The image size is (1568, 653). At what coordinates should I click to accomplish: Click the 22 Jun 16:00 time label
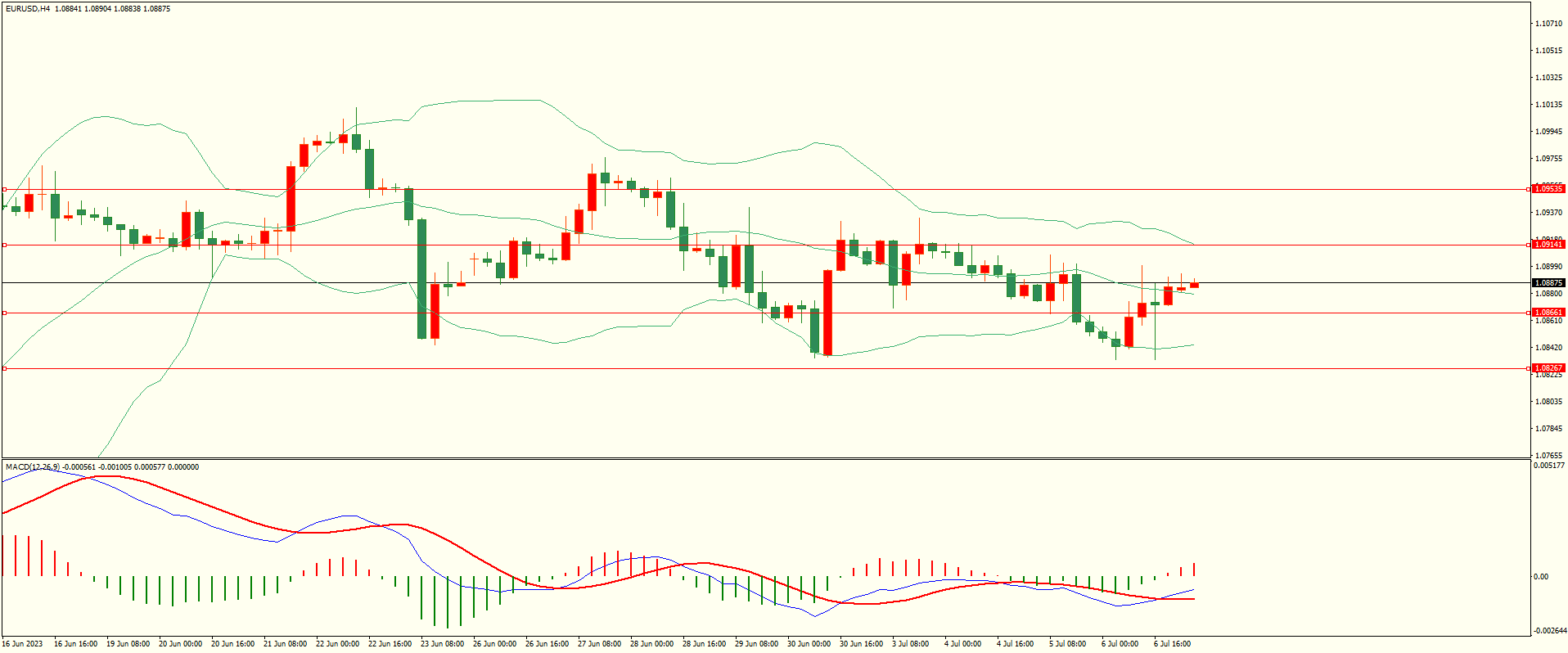[x=390, y=644]
